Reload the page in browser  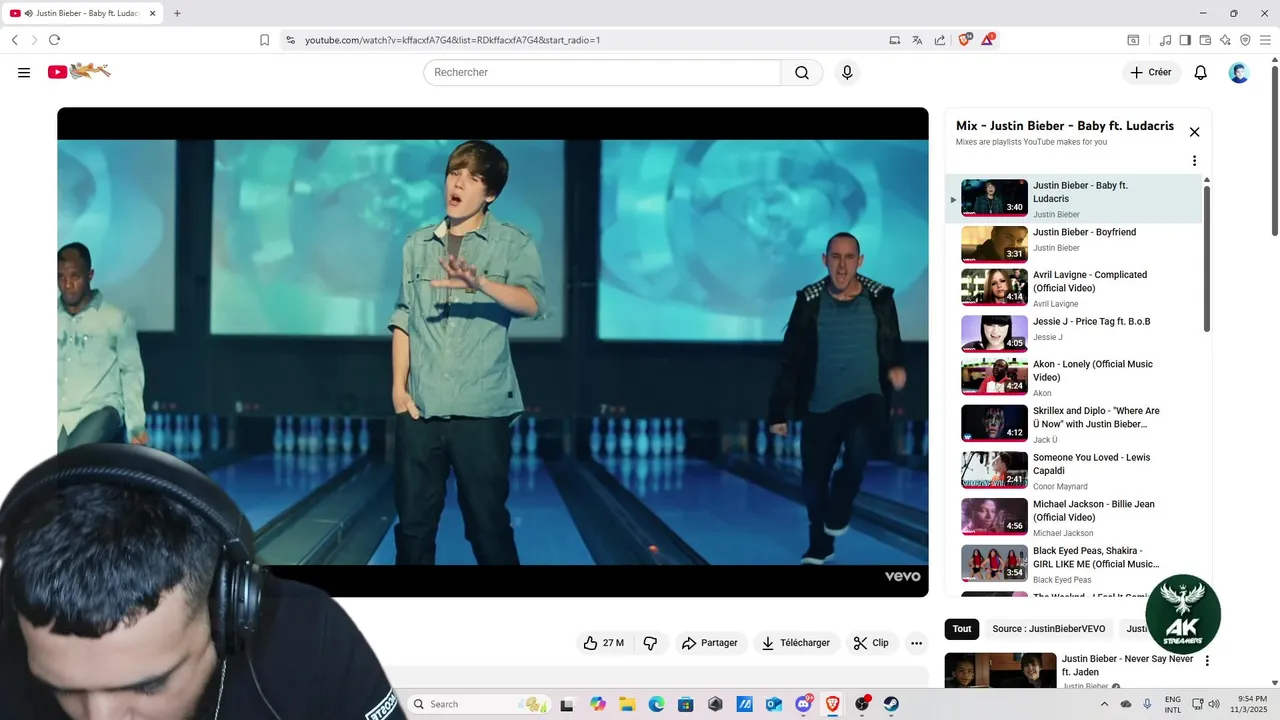coord(54,40)
